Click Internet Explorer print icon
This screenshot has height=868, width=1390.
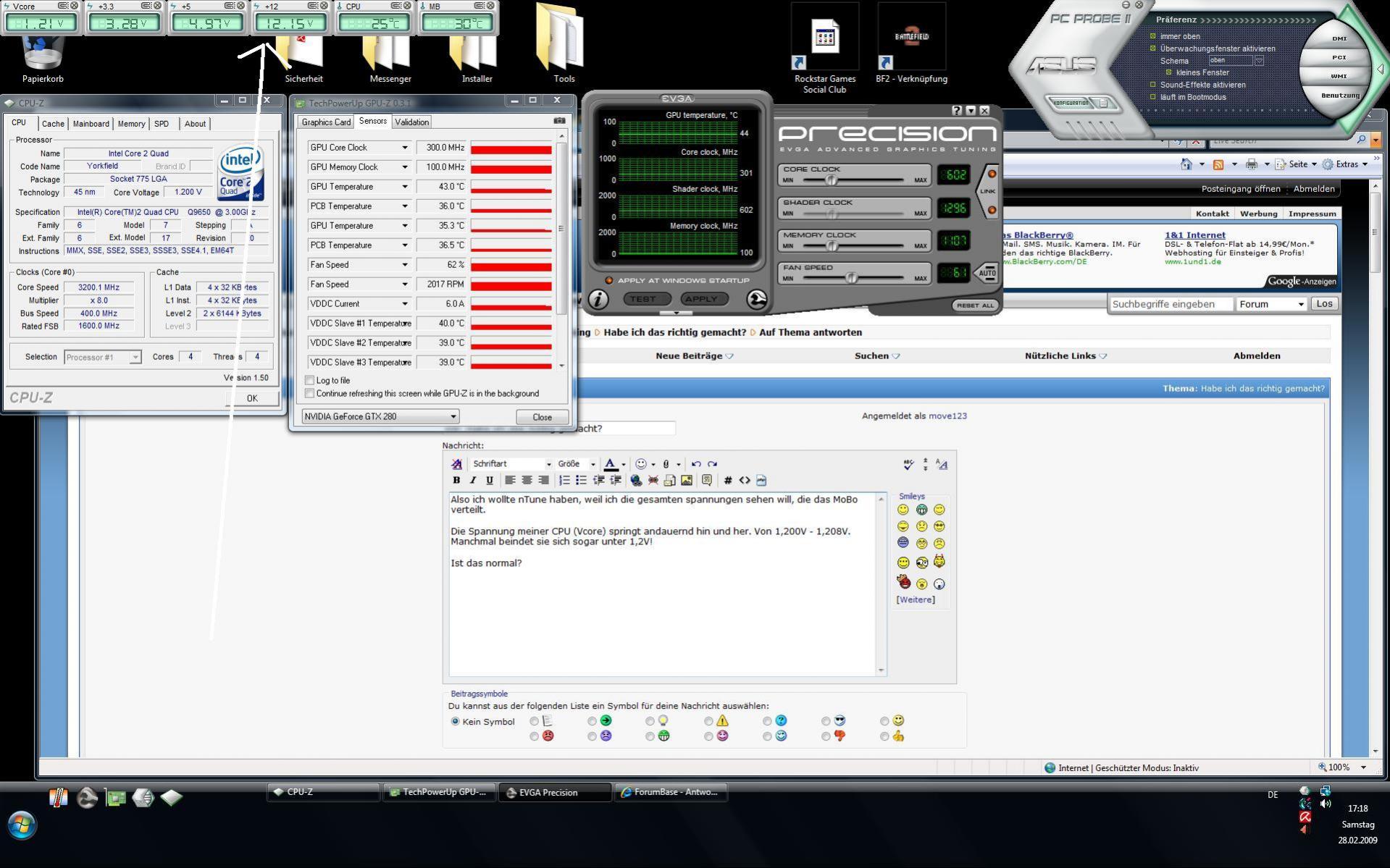1251,164
